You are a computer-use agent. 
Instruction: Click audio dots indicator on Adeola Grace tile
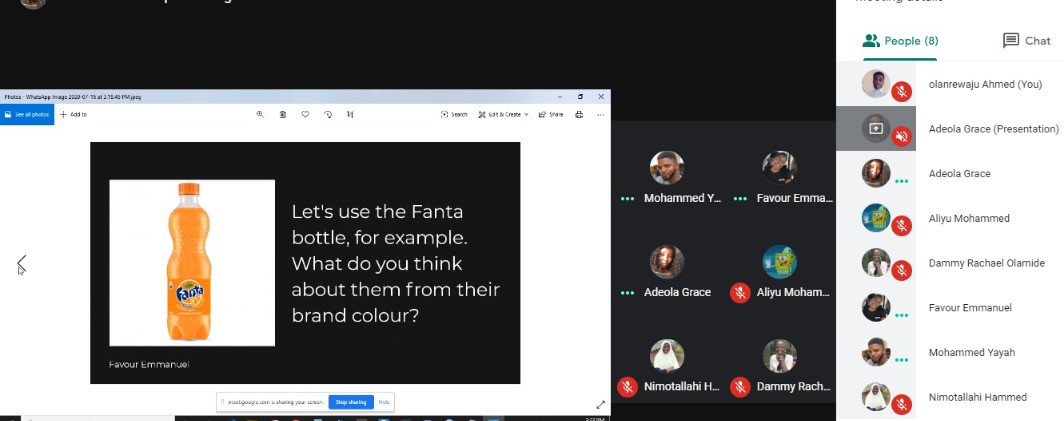pyautogui.click(x=628, y=293)
